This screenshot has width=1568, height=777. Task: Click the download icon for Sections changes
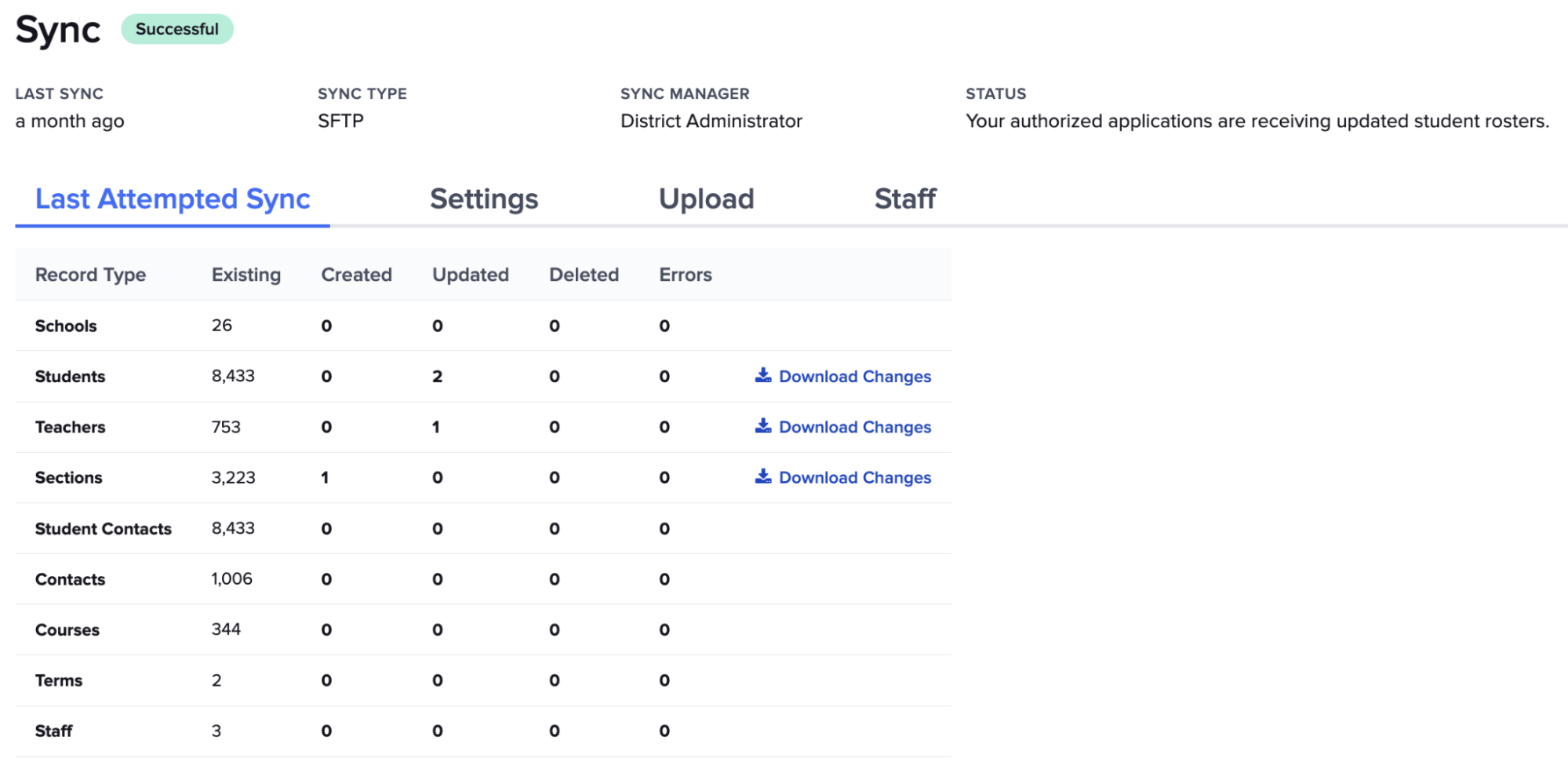pyautogui.click(x=762, y=477)
